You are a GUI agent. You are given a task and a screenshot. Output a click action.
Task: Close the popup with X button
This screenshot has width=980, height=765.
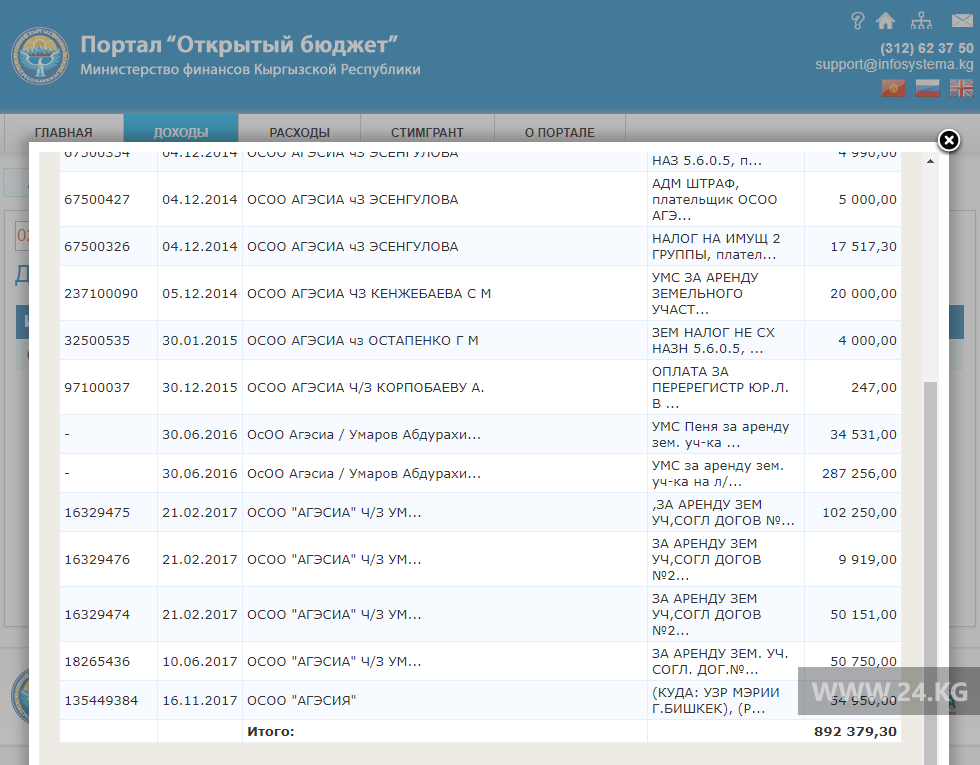[948, 141]
